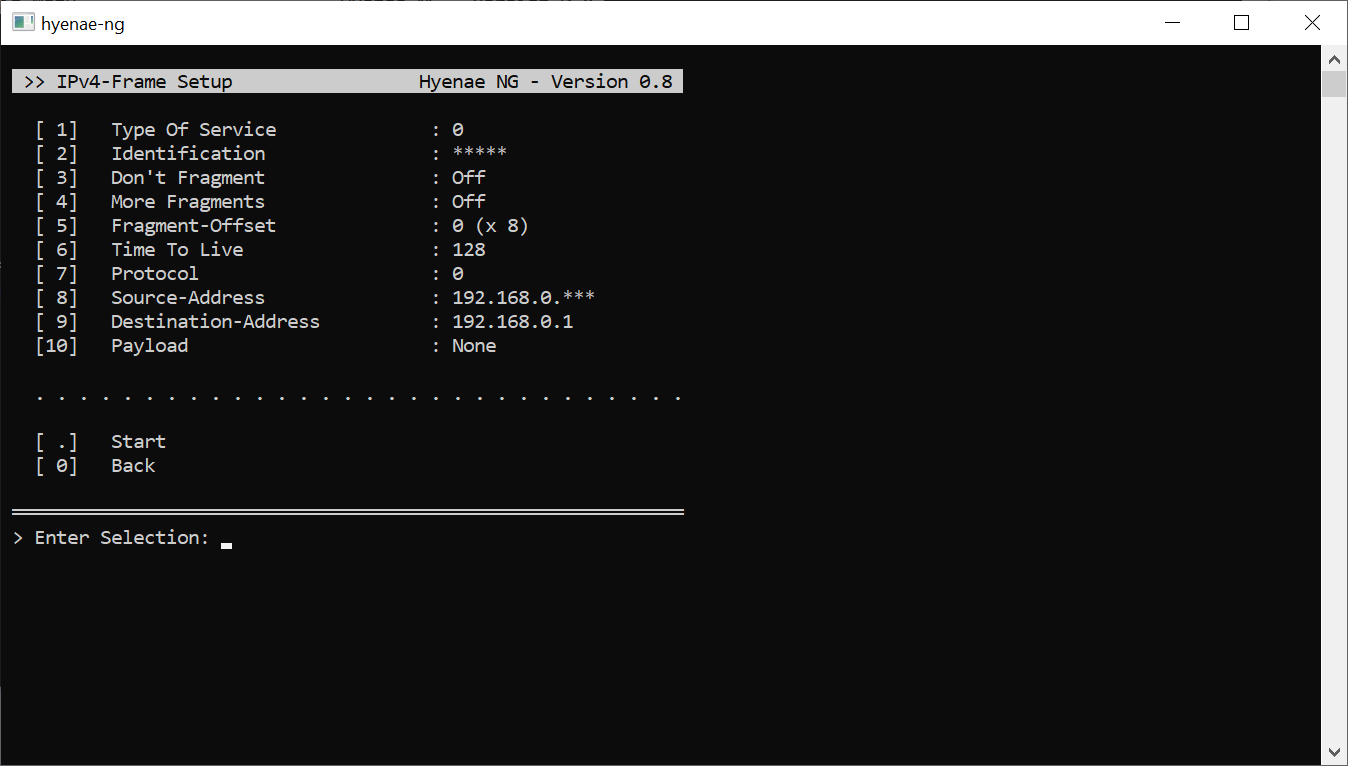Click the Source-Address option label
Viewport: 1348px width, 766px height.
tap(188, 298)
